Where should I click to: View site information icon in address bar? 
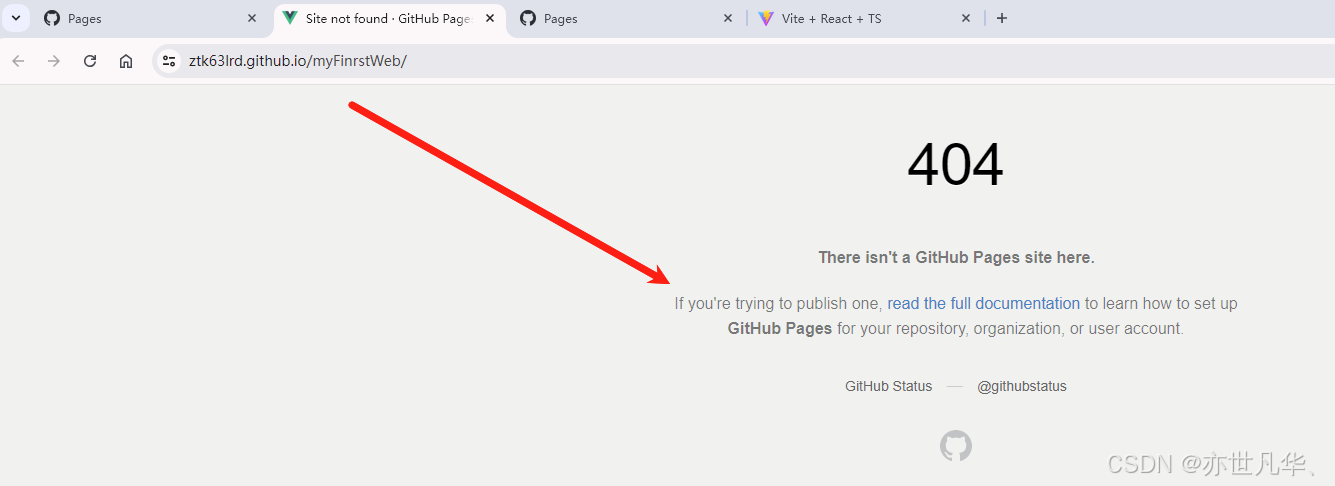click(x=169, y=61)
